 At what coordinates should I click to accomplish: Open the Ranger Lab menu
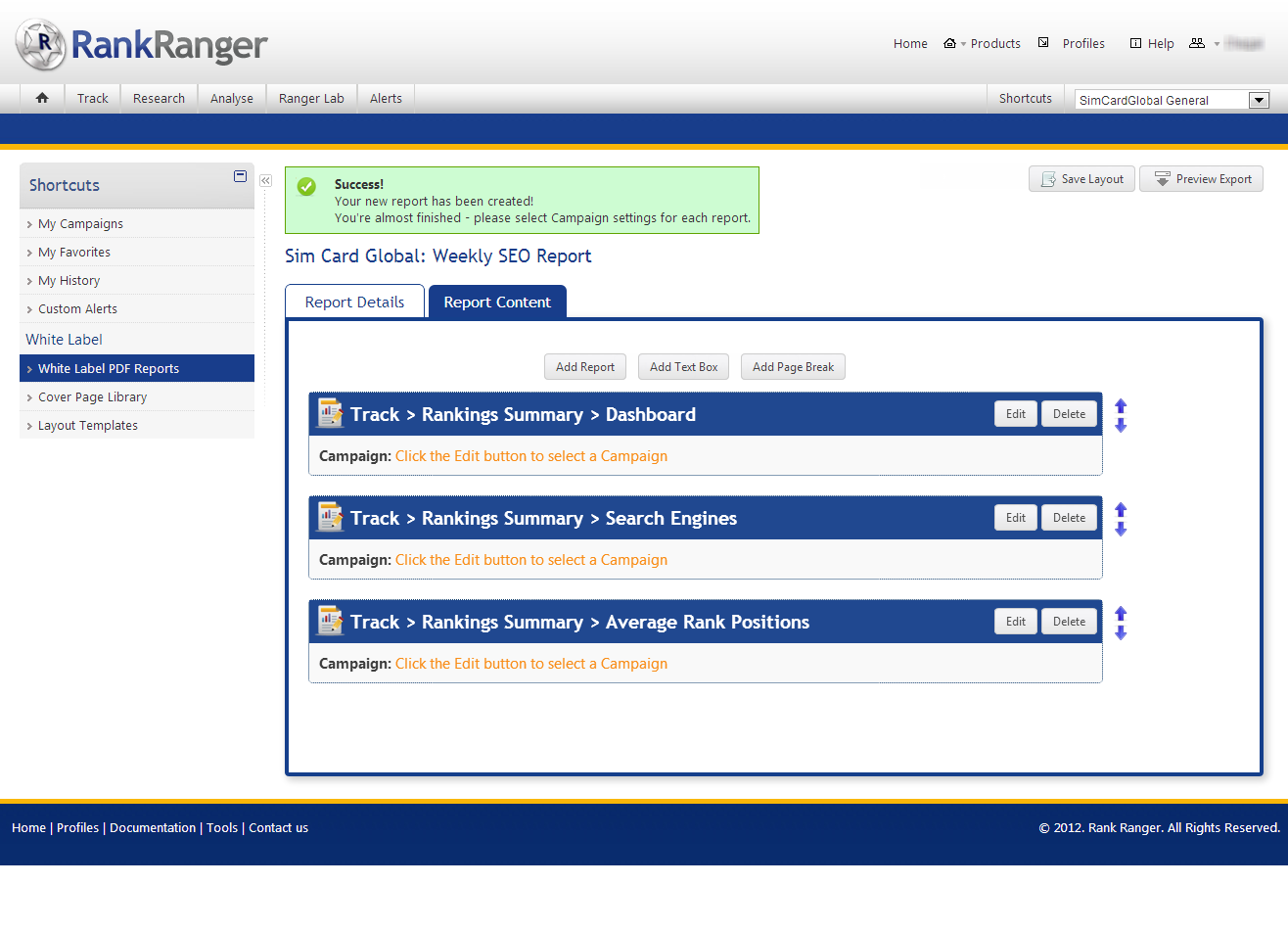311,98
